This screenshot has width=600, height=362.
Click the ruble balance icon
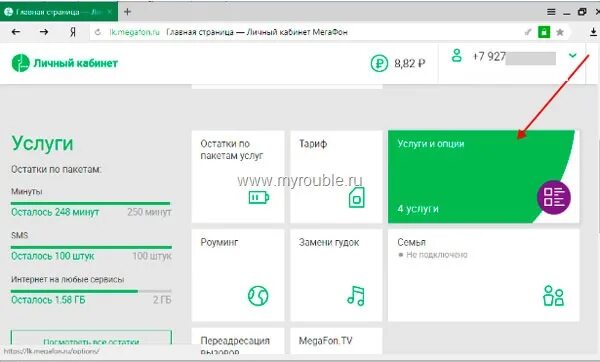pos(379,63)
